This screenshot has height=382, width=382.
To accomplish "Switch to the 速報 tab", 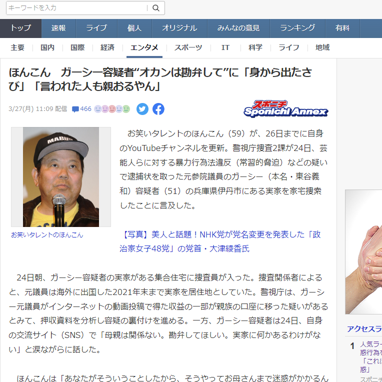I will coord(59,28).
